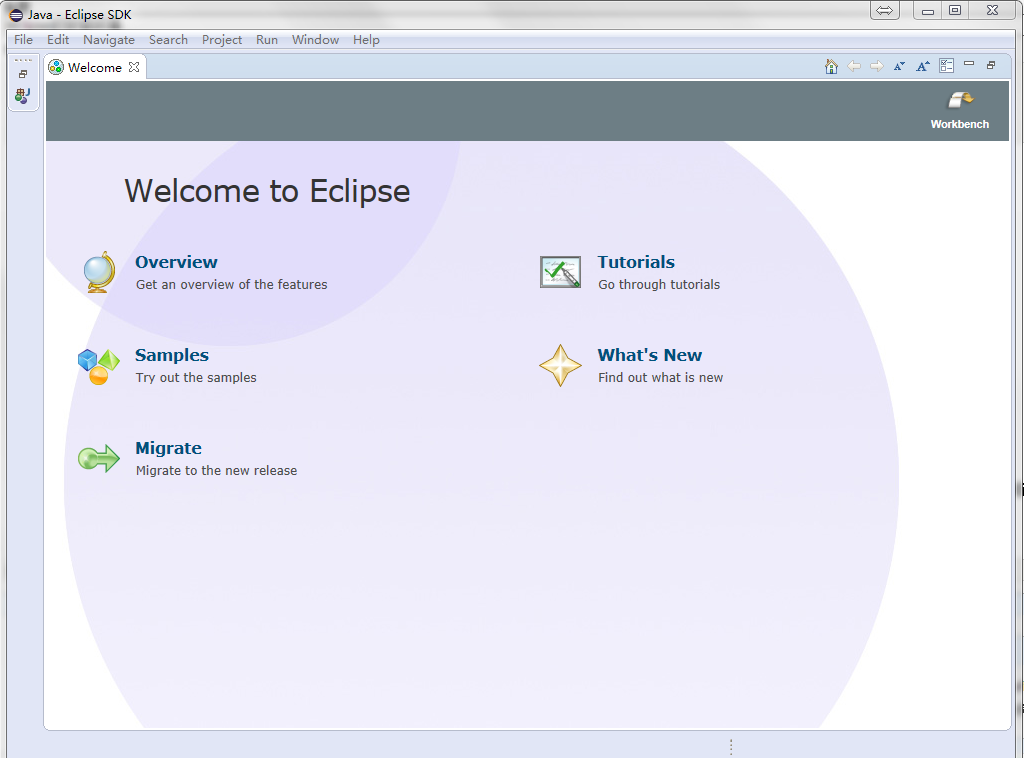Viewport: 1024px width, 758px height.
Task: Open the Java perspective icon in left bar
Action: [x=23, y=96]
